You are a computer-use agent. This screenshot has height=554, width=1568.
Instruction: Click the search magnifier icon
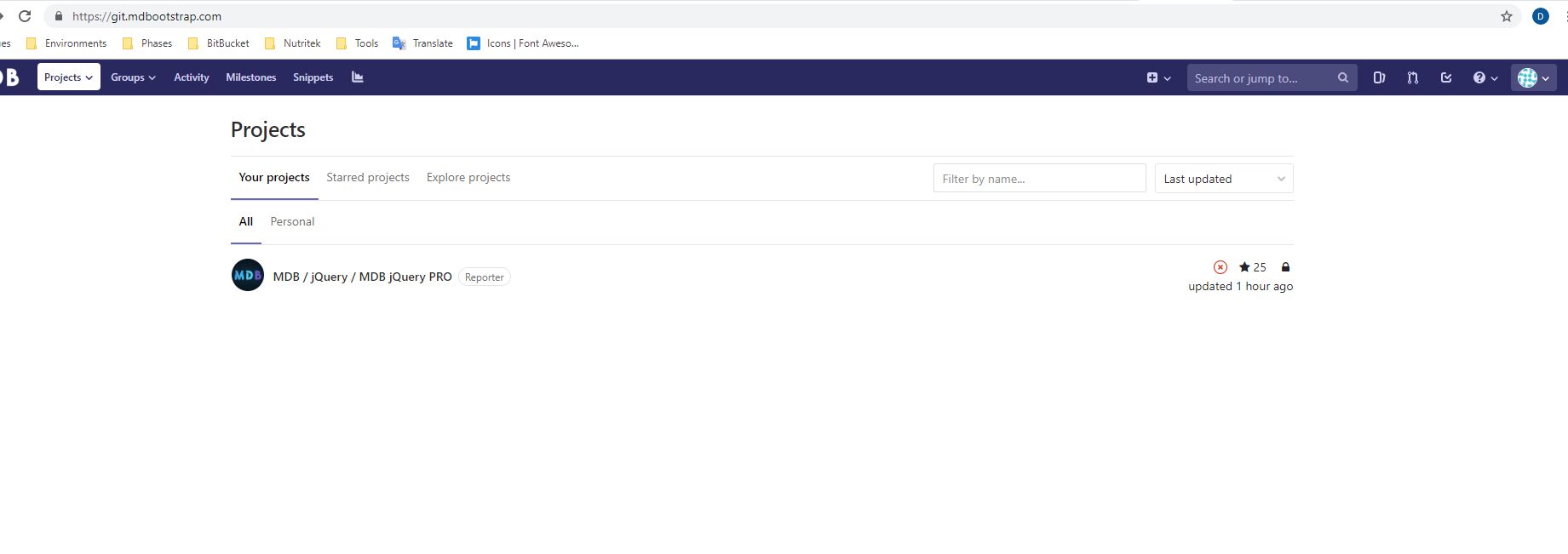point(1343,77)
